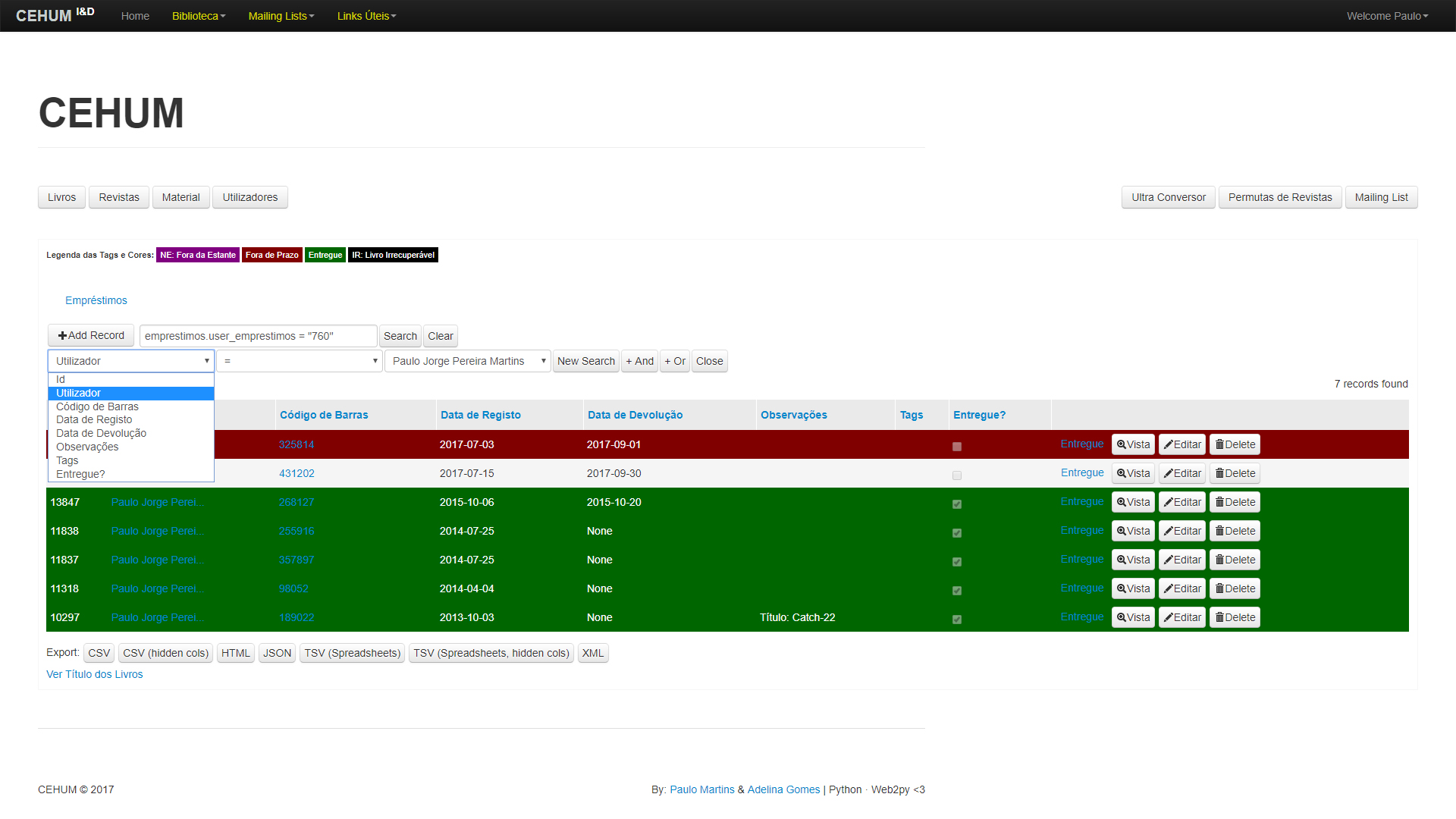Screen dimensions: 1456x819
Task: Open the Biblioteca menu in navbar
Action: coord(198,16)
